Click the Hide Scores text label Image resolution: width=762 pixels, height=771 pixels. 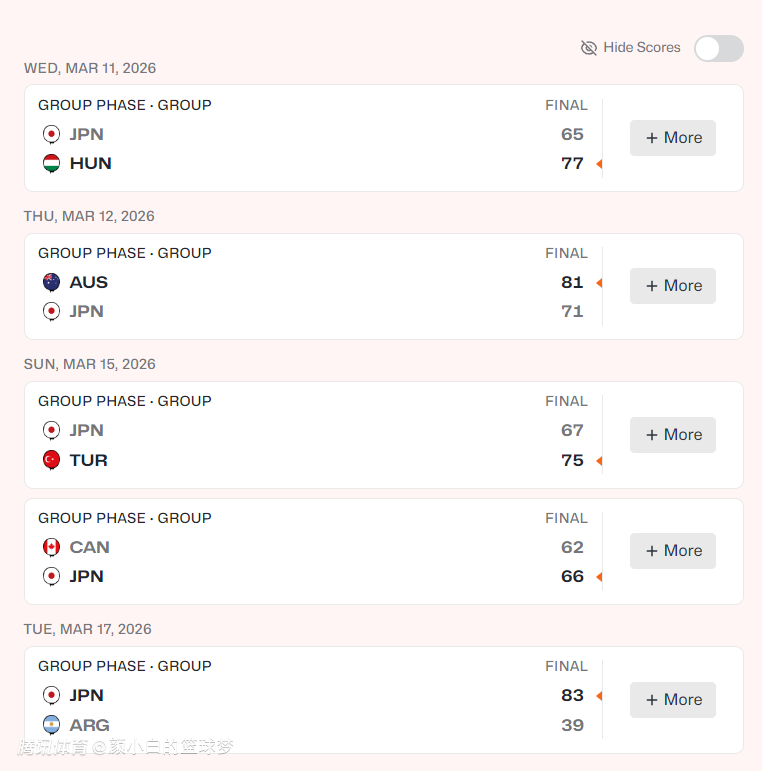[642, 48]
